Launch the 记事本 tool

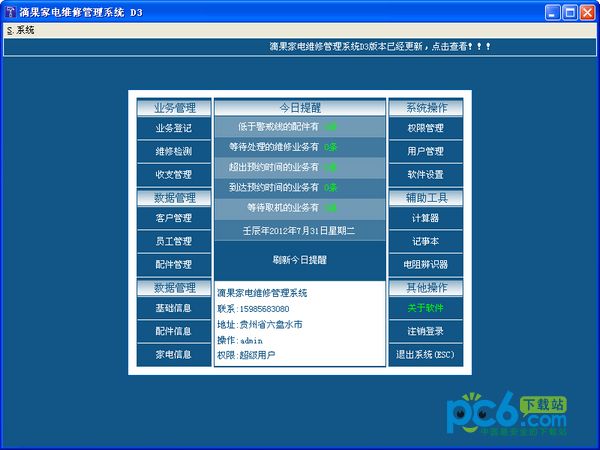426,241
